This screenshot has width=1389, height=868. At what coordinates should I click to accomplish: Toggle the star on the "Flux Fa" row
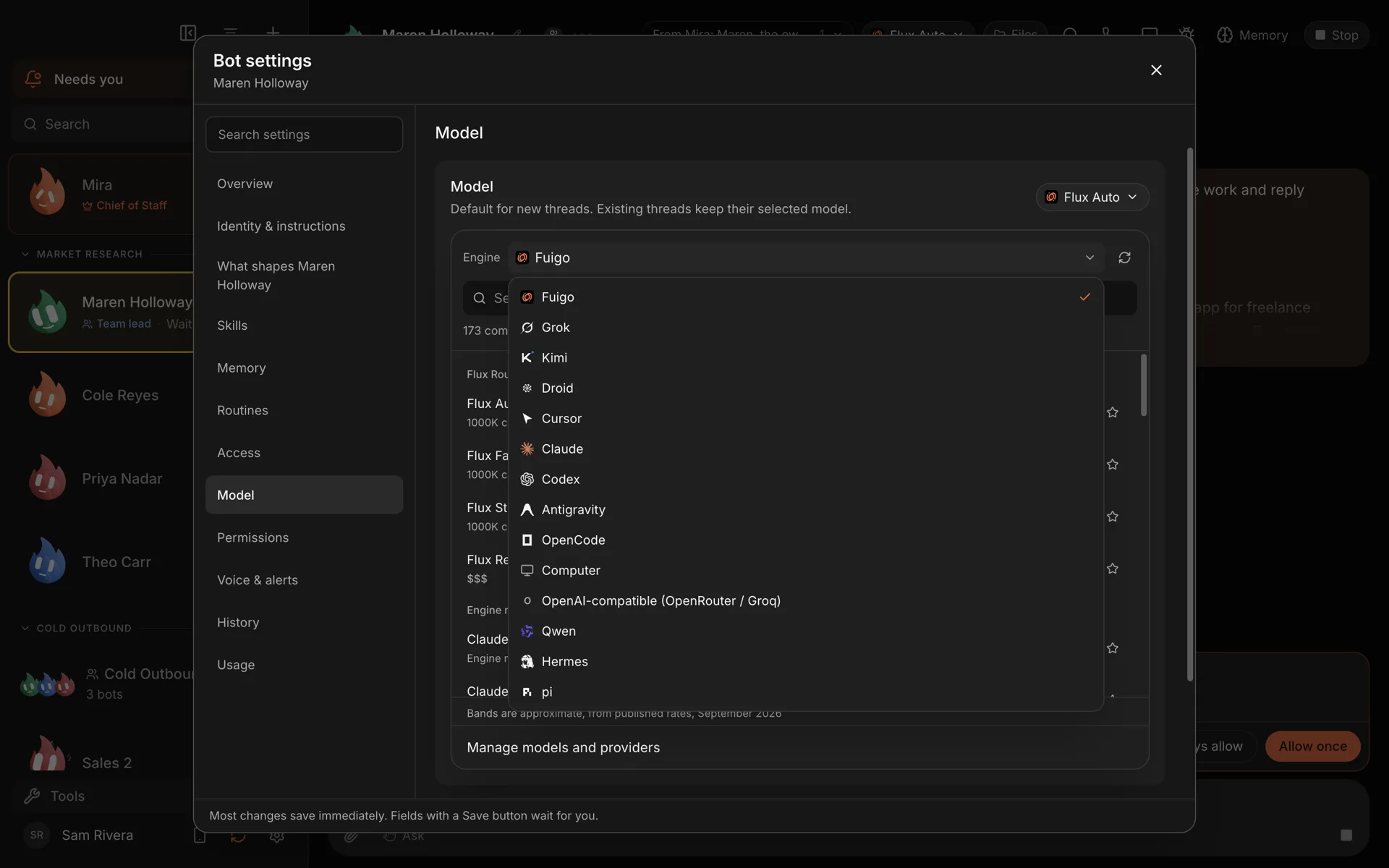coord(1113,464)
